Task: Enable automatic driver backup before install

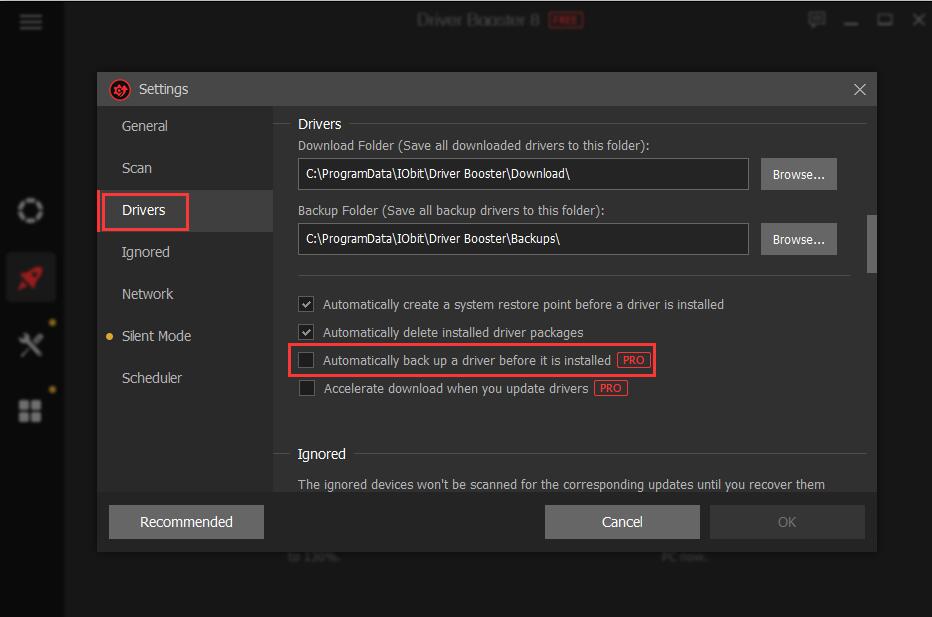Action: 306,360
